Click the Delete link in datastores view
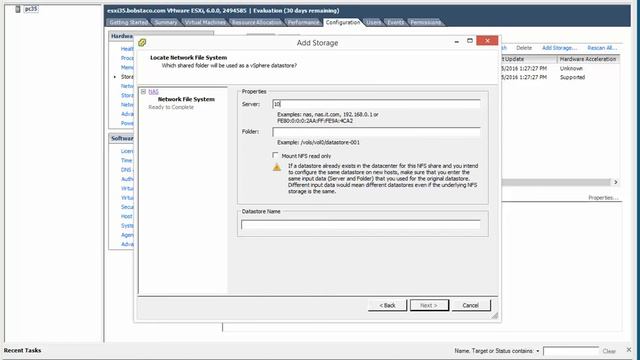 coord(524,48)
